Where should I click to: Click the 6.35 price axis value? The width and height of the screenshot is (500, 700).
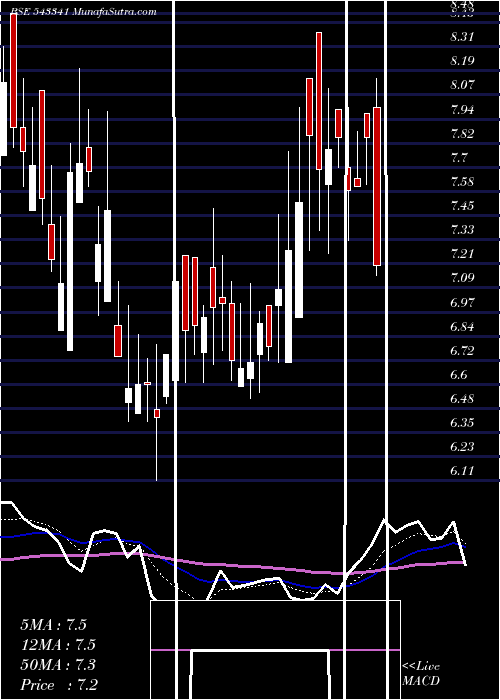point(462,423)
